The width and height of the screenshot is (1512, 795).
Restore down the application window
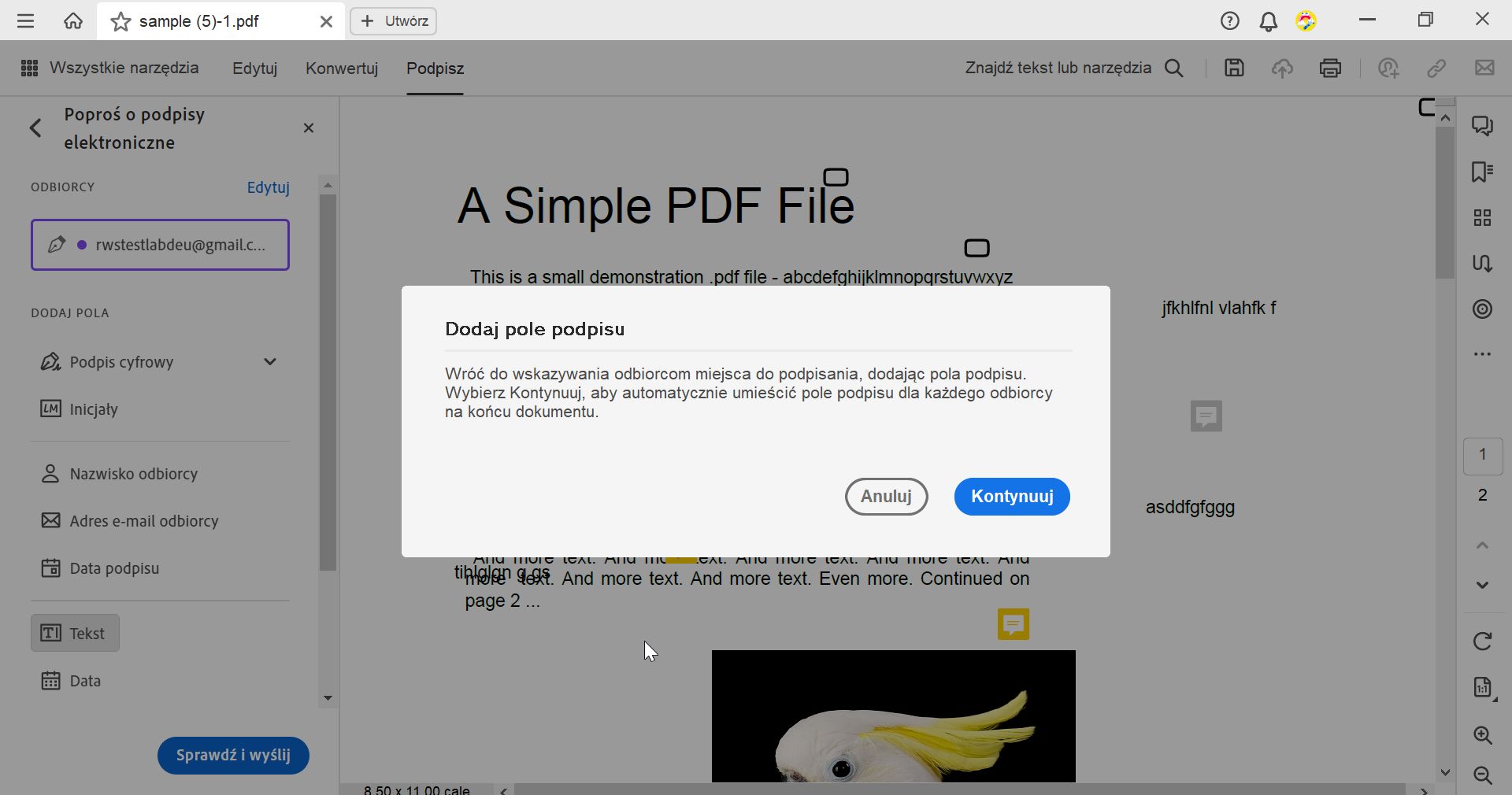(x=1425, y=20)
